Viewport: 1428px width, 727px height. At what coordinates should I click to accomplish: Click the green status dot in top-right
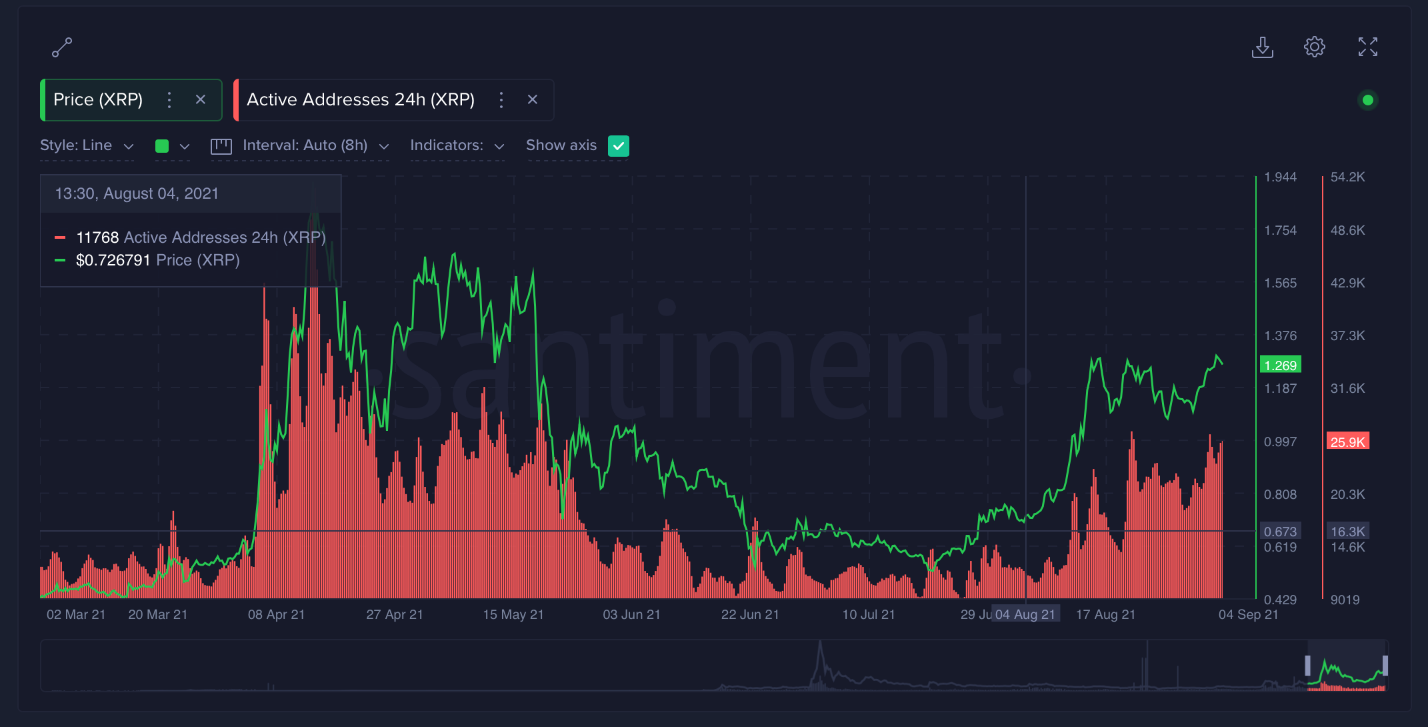click(x=1367, y=100)
